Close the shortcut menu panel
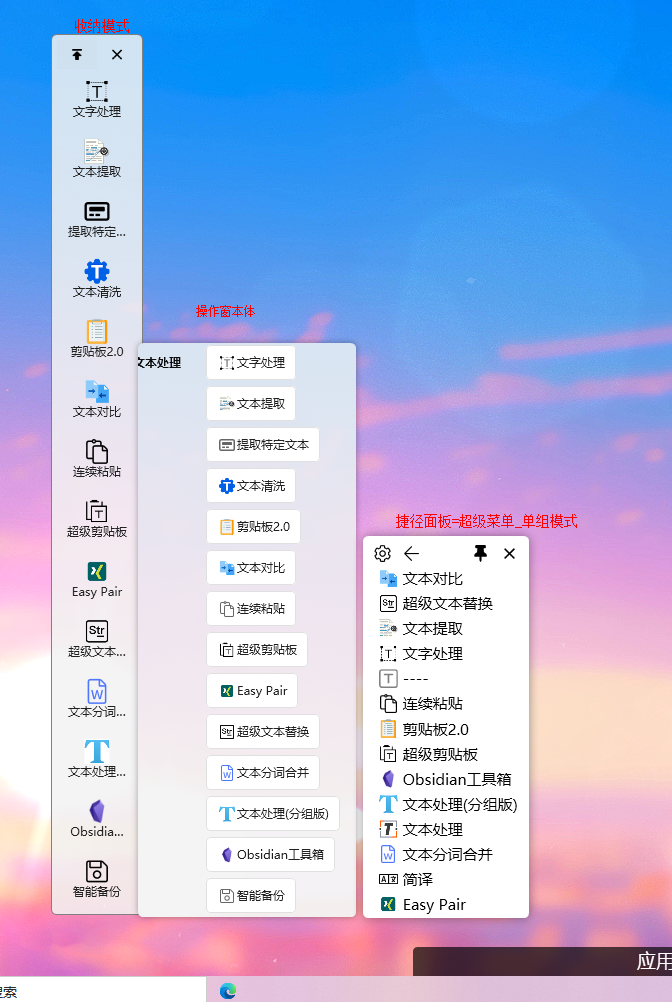This screenshot has width=672, height=1002. [x=509, y=553]
